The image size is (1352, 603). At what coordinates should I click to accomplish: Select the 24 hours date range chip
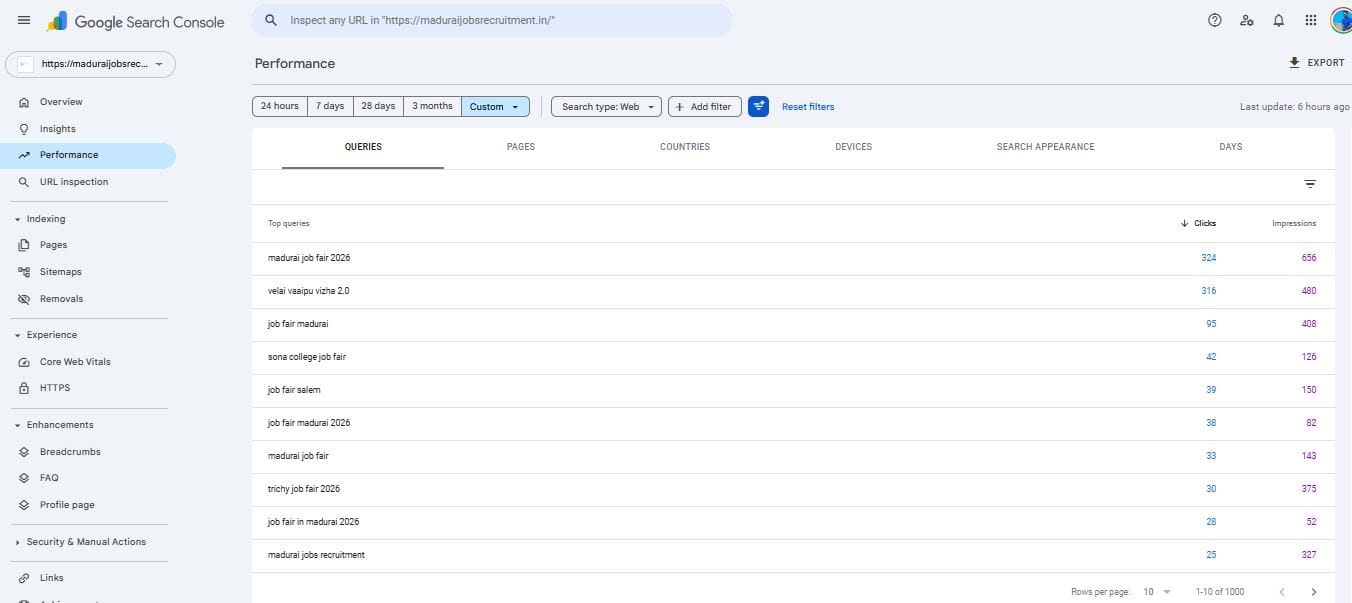click(x=279, y=106)
